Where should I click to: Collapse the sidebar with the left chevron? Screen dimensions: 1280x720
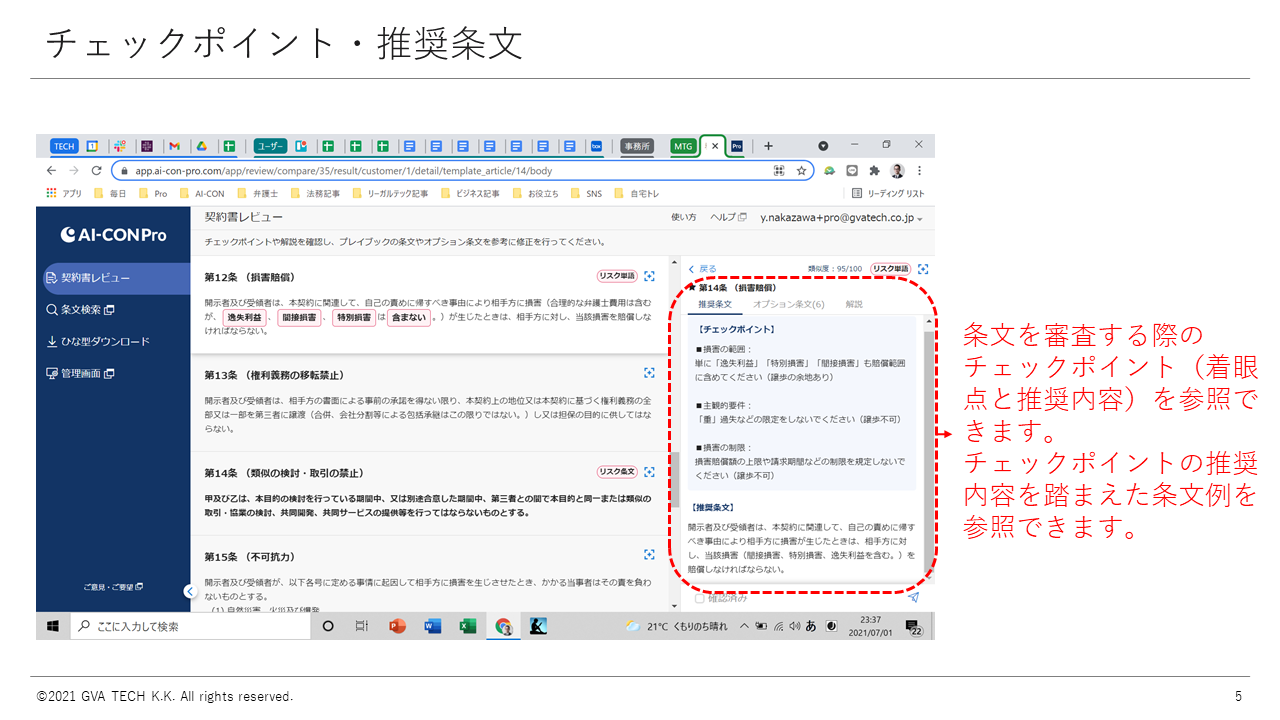click(189, 591)
